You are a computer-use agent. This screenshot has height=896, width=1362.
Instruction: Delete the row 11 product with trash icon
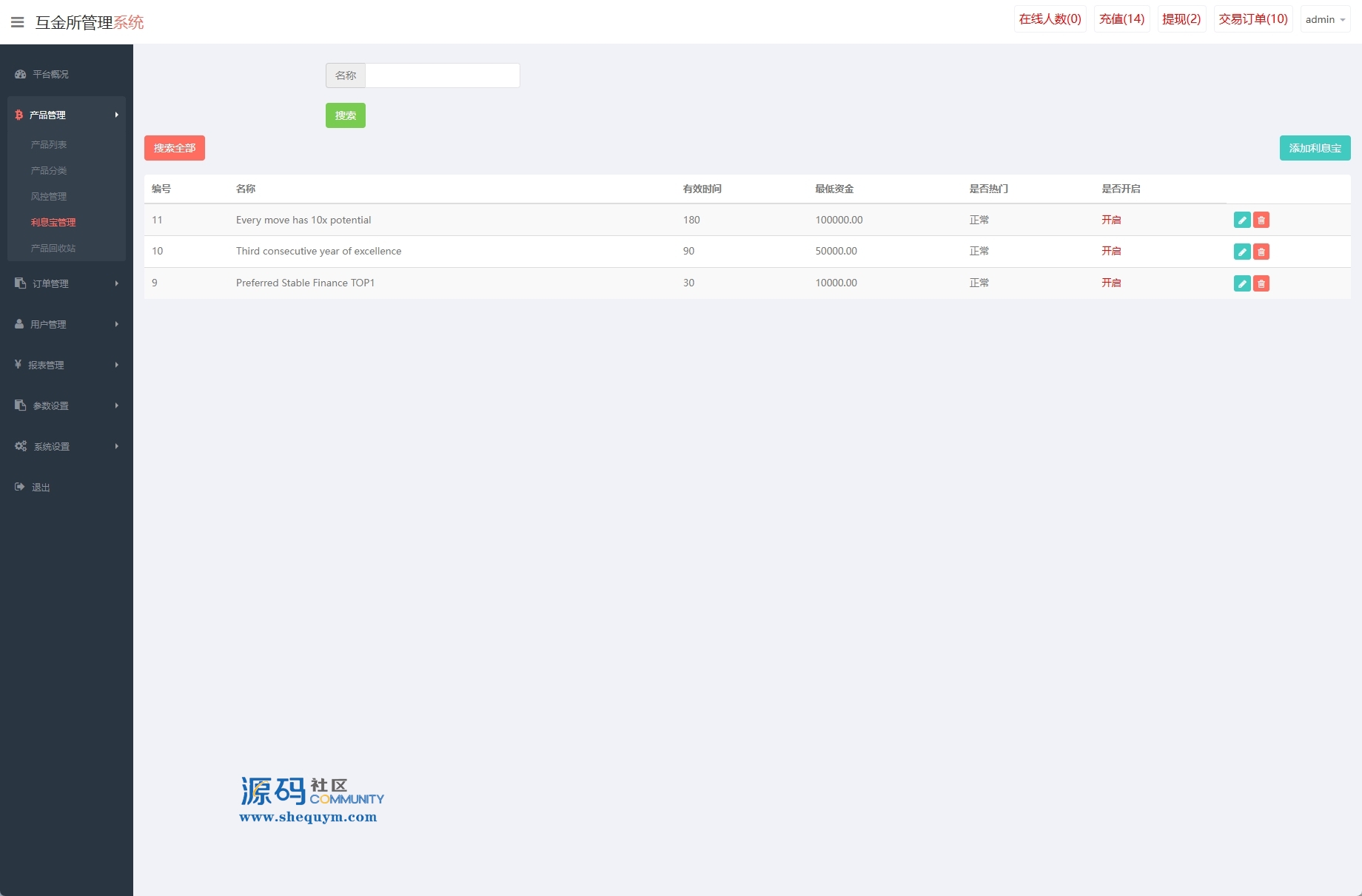1261,220
